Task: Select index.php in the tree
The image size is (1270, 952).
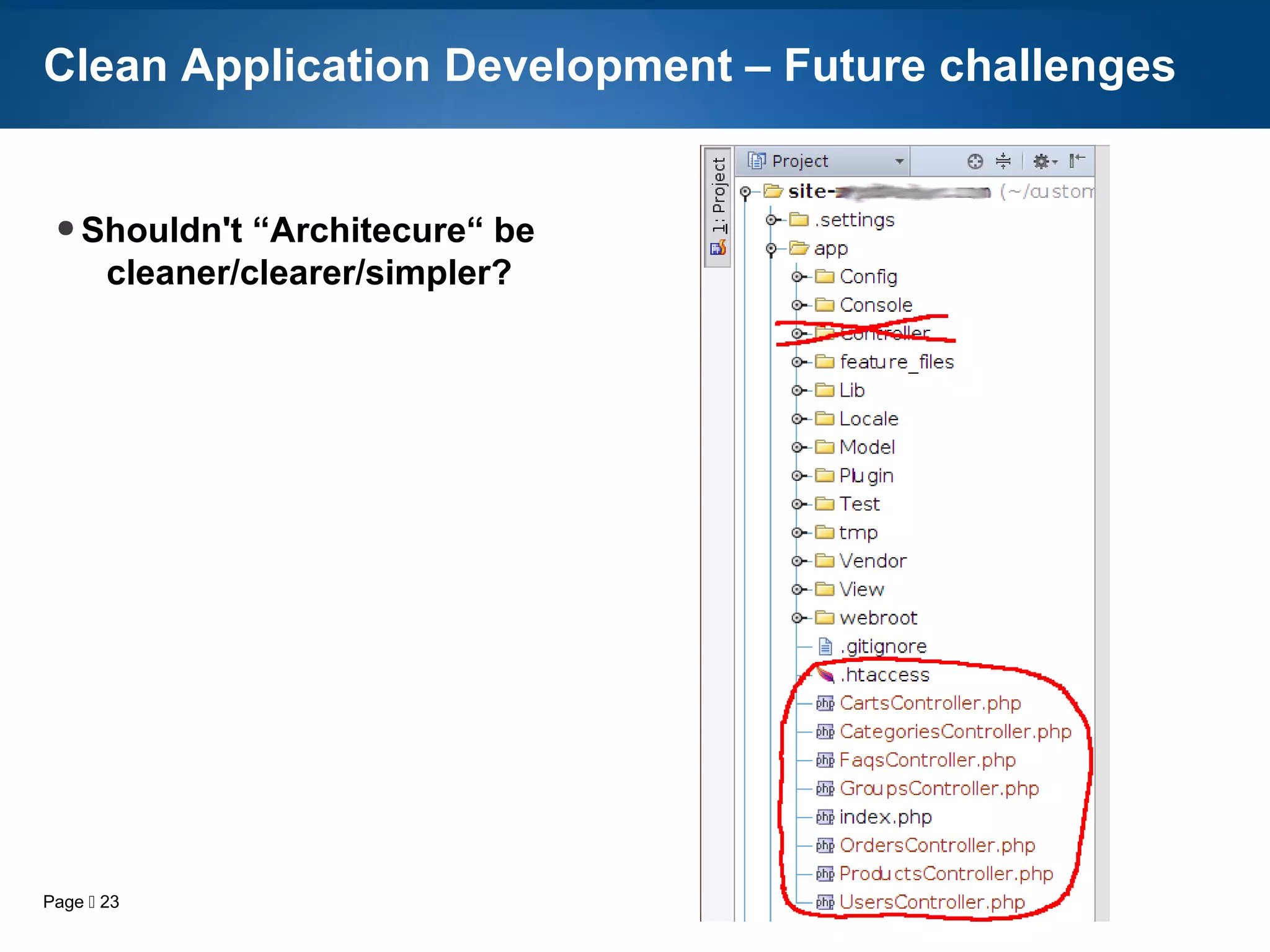Action: (885, 818)
